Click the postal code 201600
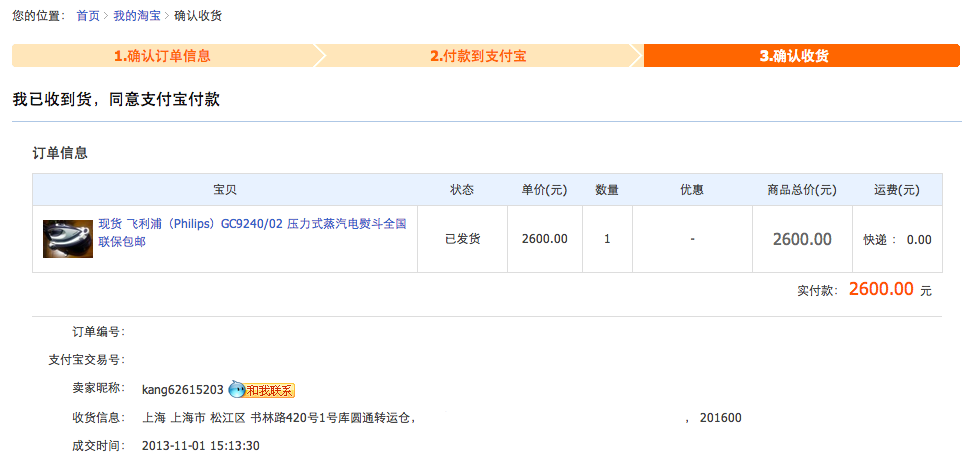Screen dimensions: 967x469 tap(721, 418)
